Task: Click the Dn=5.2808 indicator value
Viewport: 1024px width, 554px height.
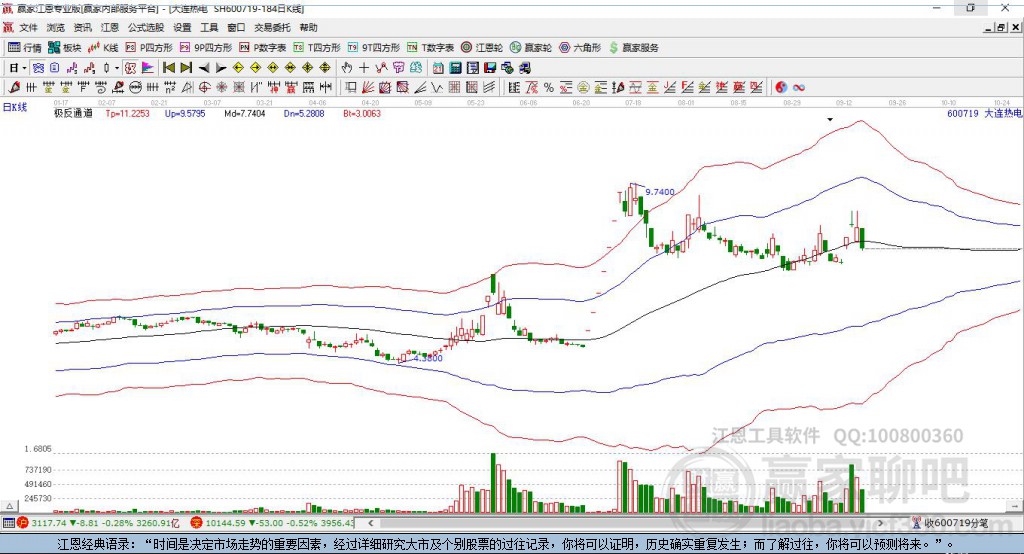Action: pos(304,114)
